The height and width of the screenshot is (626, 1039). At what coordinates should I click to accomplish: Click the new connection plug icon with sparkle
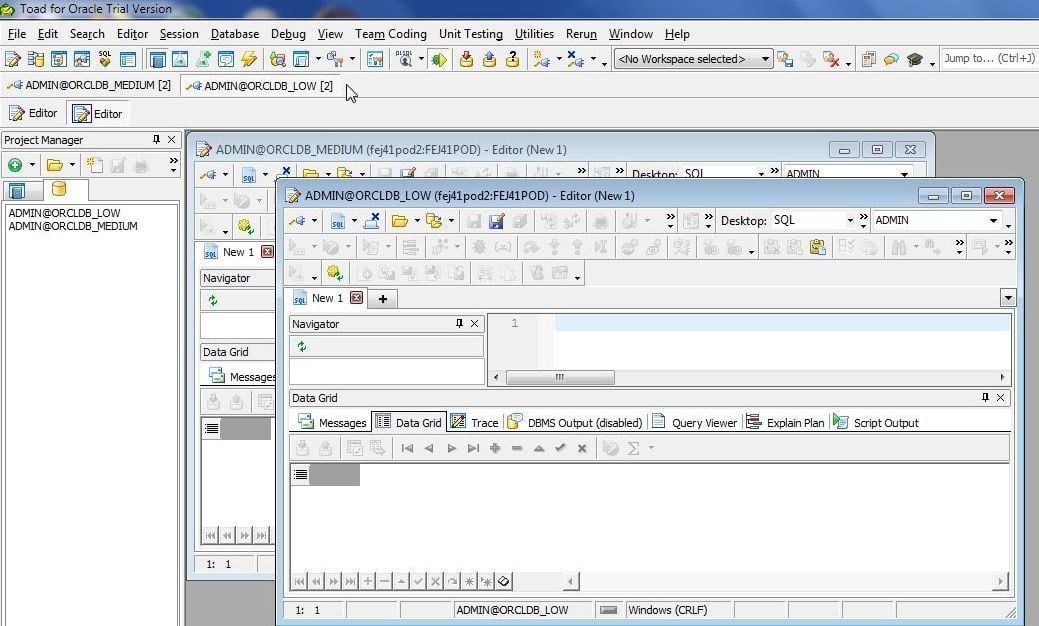pos(542,59)
